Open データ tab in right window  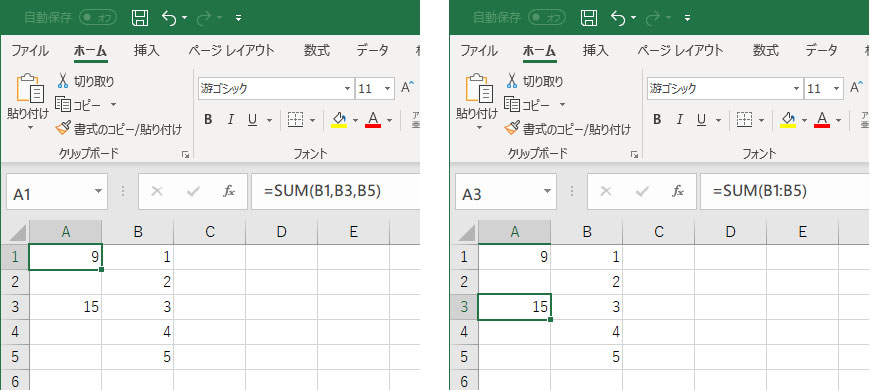click(821, 51)
